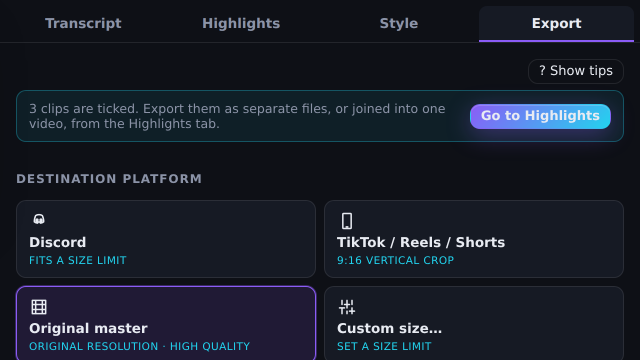Open the Highlights tab

coord(241,24)
